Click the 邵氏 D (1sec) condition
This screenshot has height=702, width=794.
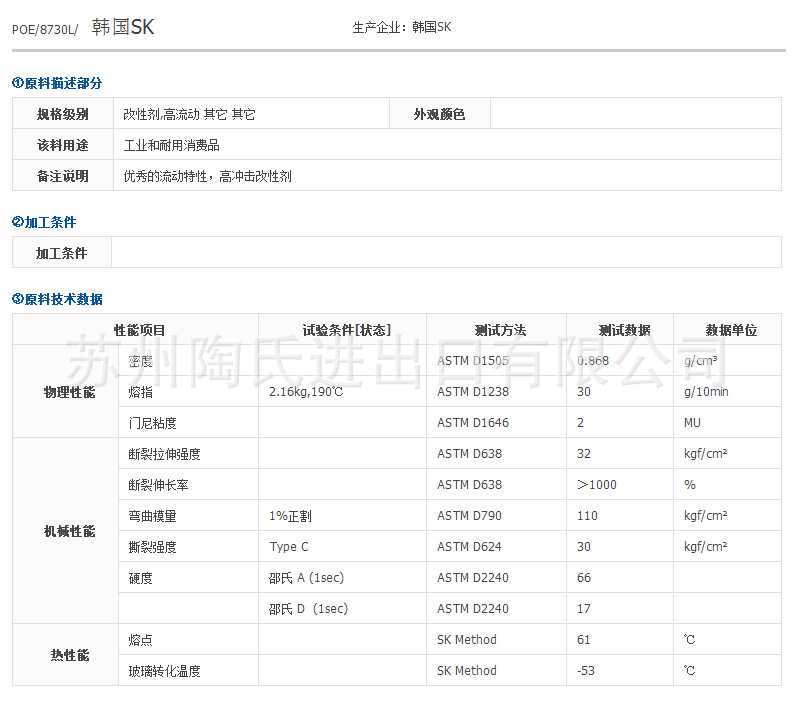pos(308,609)
